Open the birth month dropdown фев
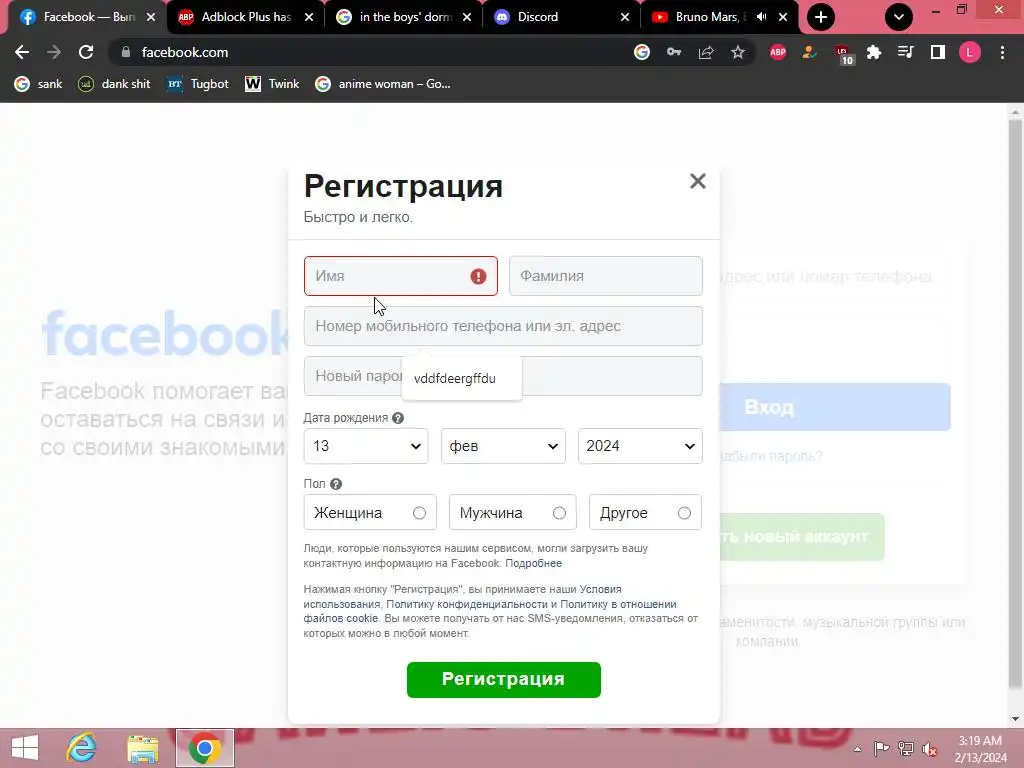The image size is (1024, 768). pyautogui.click(x=503, y=446)
